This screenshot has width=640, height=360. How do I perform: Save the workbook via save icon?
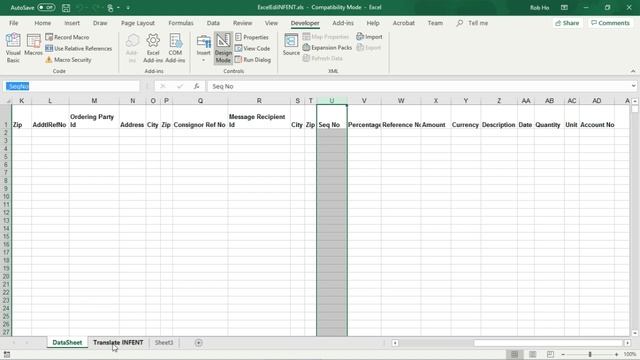[66, 7]
